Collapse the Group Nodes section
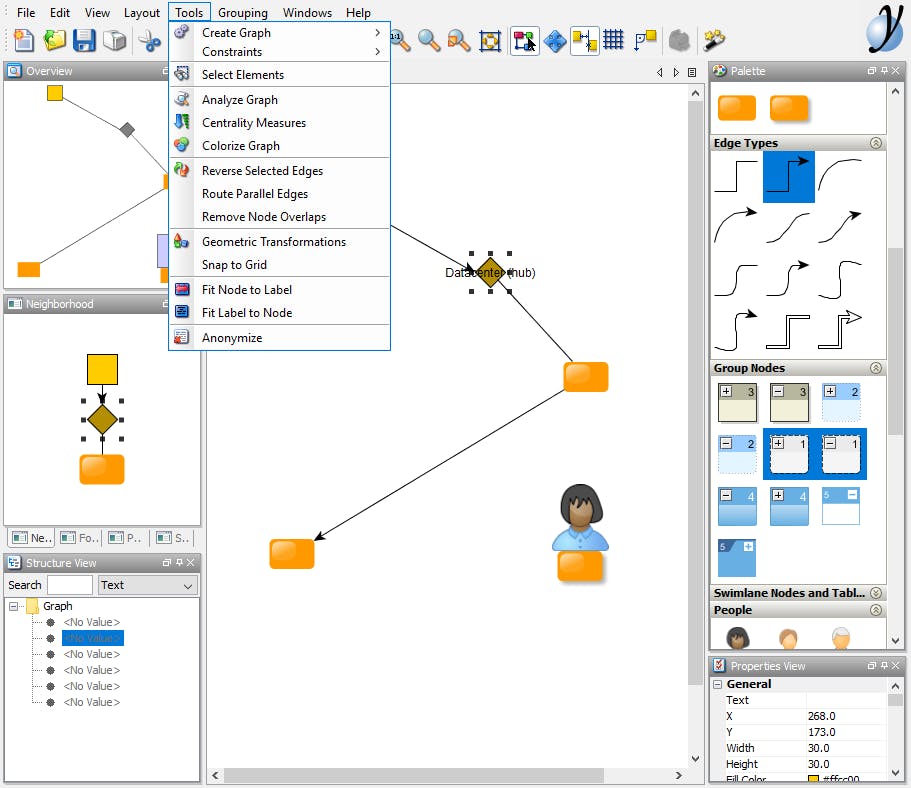Screen dimensions: 911x788 click(878, 367)
